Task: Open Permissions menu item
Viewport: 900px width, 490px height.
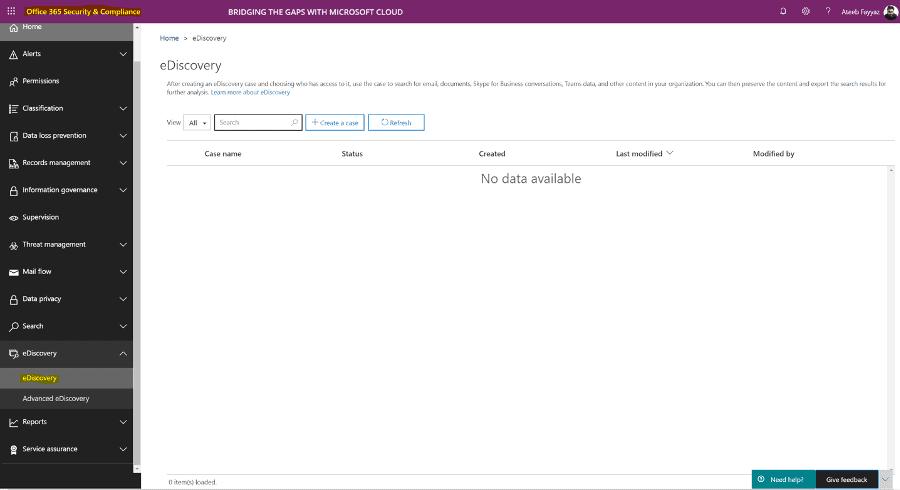Action: 67,81
